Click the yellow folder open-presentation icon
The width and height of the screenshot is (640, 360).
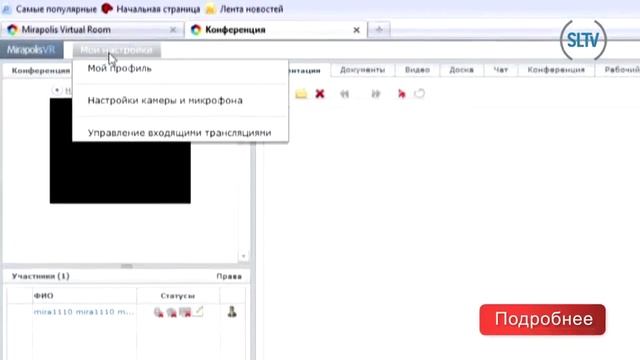(x=301, y=94)
